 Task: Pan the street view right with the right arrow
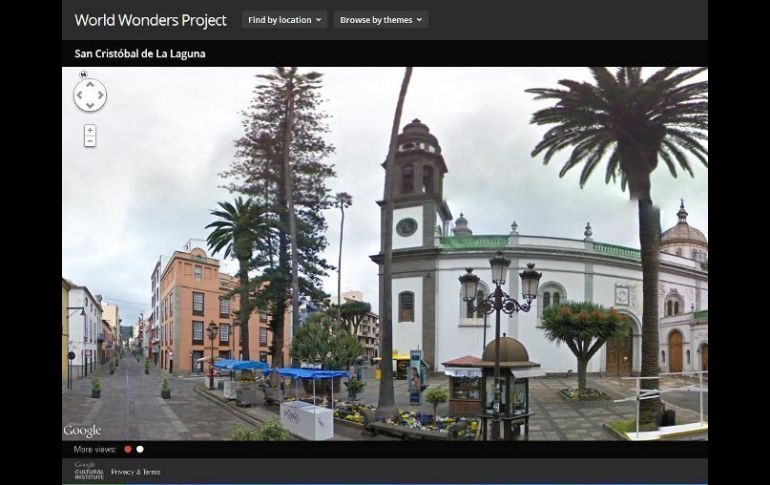101,96
